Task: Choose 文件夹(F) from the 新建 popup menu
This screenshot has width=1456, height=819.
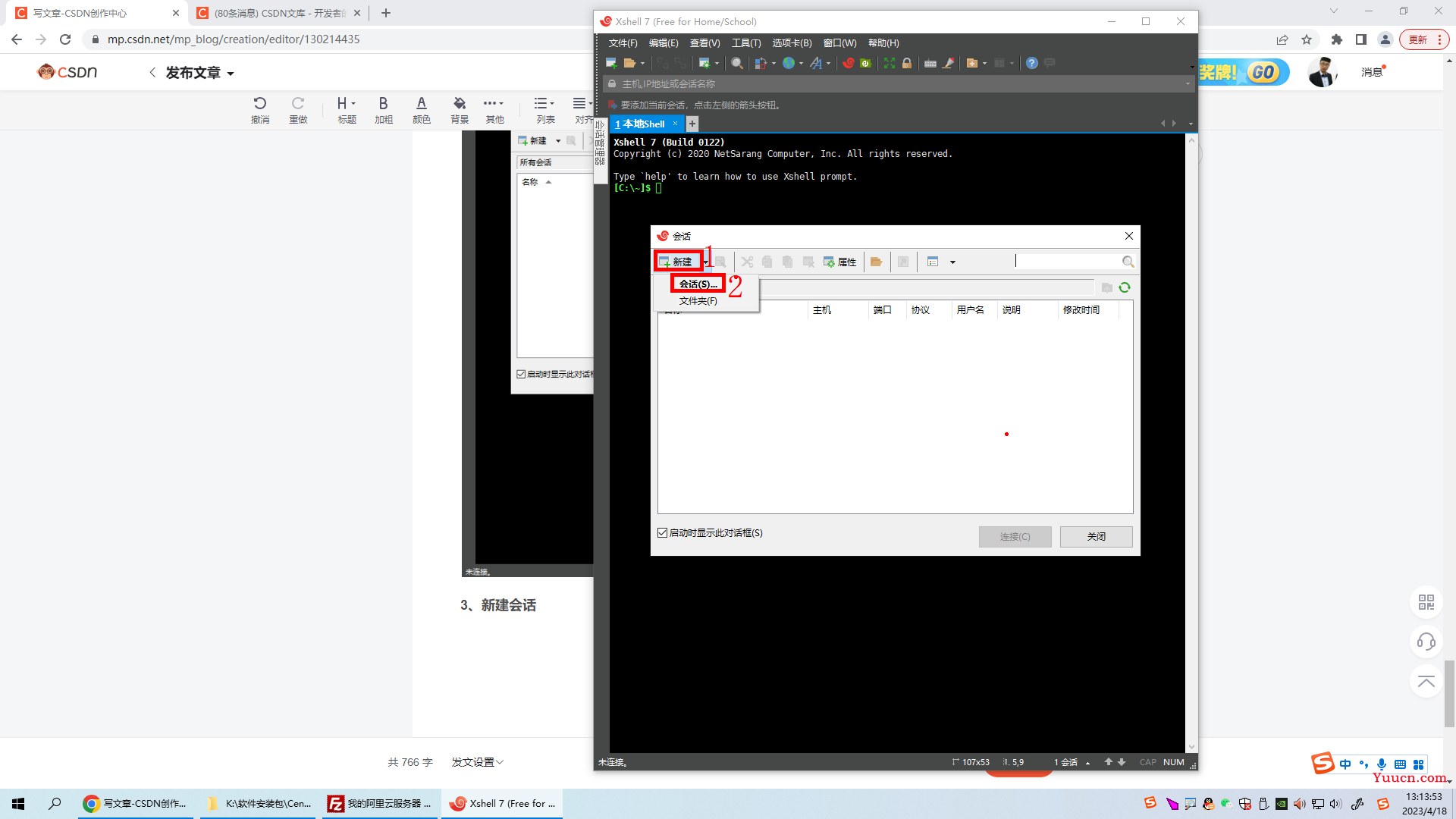Action: click(698, 301)
